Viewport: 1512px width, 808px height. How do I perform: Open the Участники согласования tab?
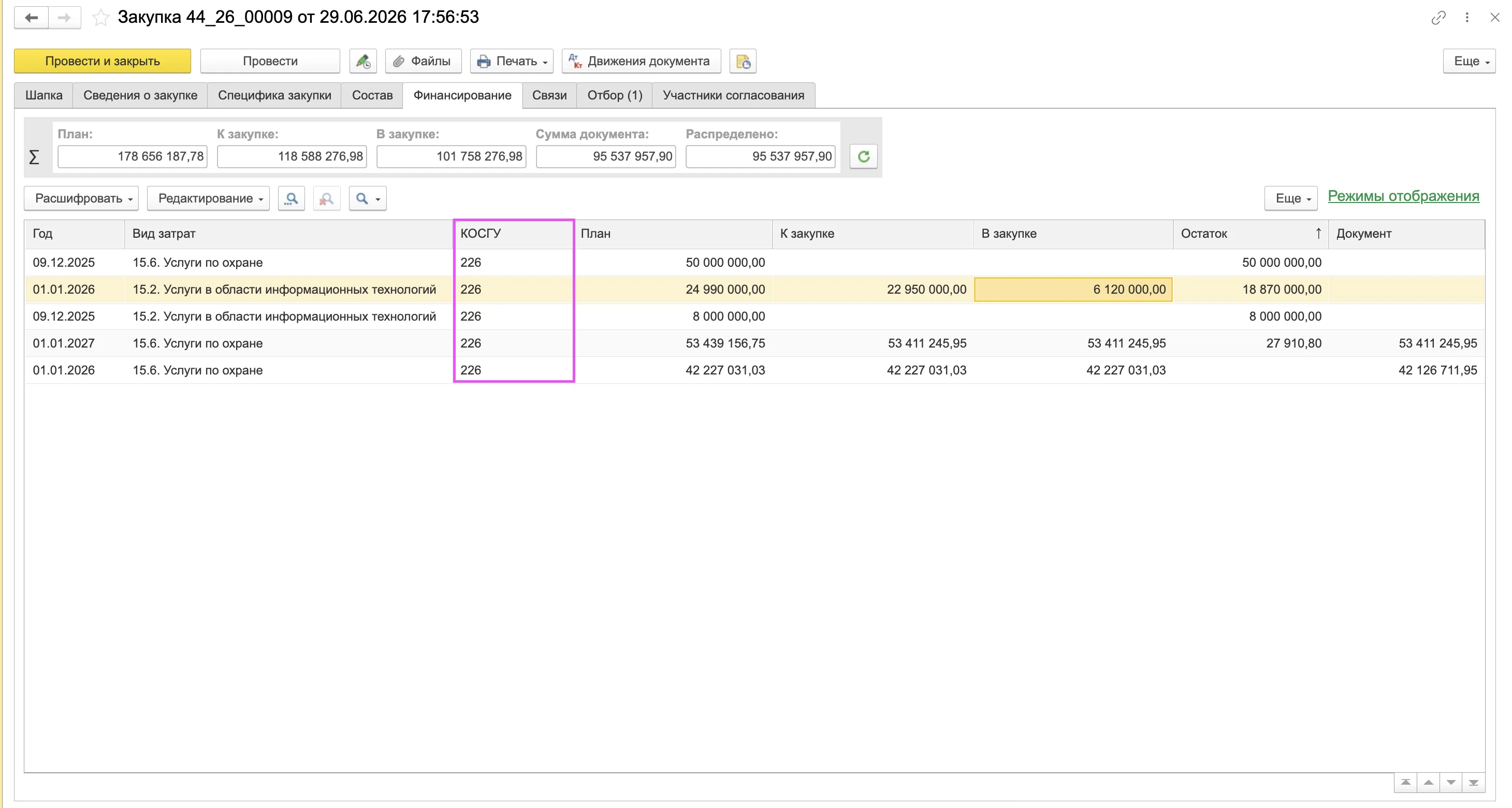point(734,96)
